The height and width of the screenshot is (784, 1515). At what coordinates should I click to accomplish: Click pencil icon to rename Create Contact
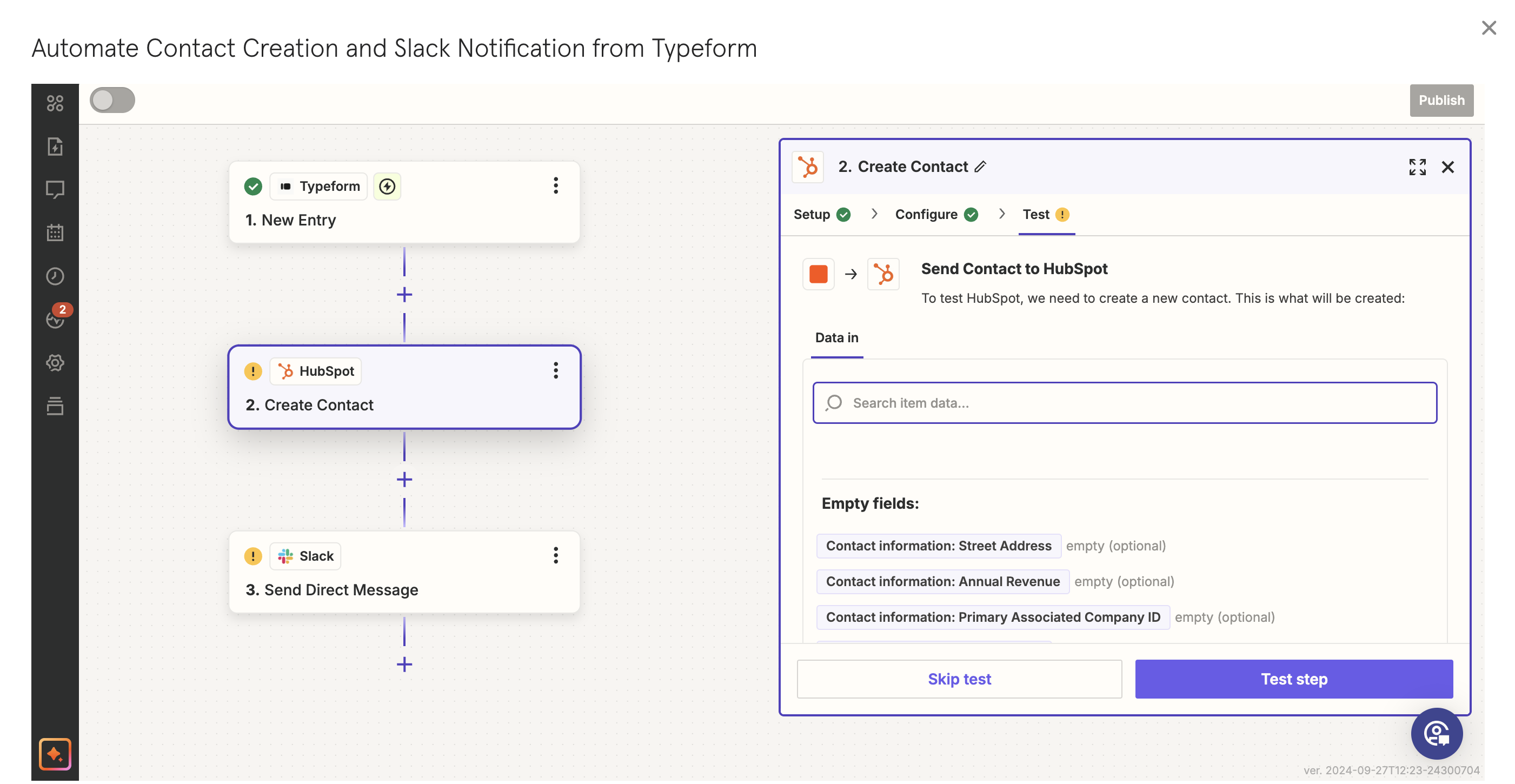[980, 167]
